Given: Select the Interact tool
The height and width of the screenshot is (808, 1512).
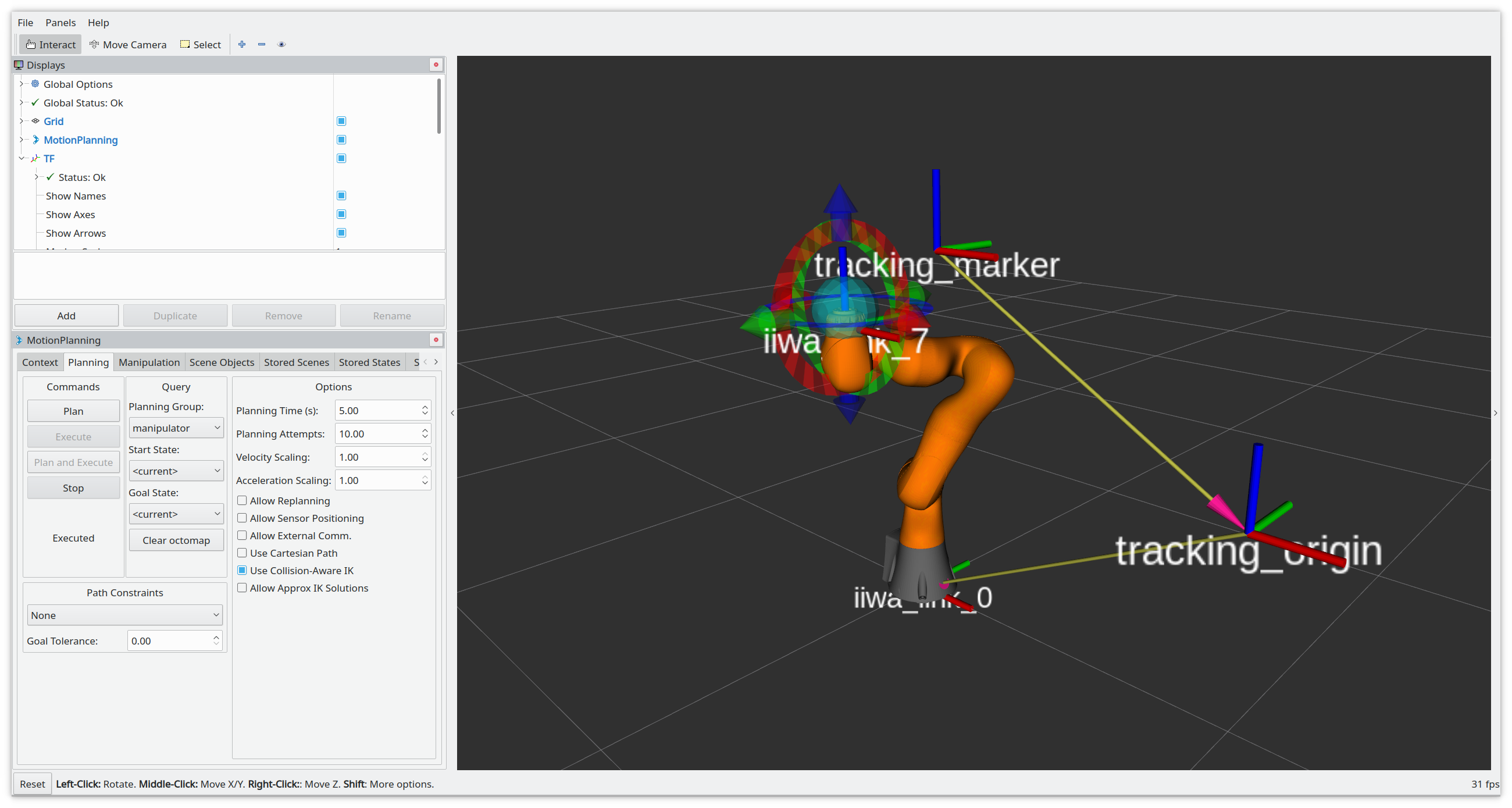Looking at the screenshot, I should (x=51, y=45).
